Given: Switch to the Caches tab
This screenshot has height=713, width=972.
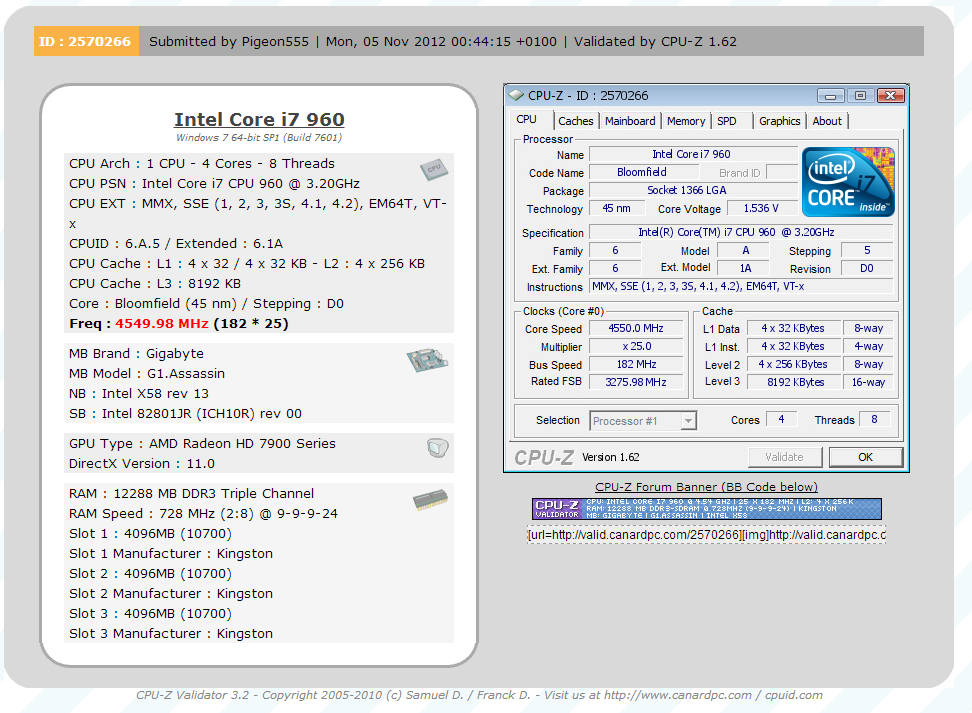Looking at the screenshot, I should pyautogui.click(x=575, y=121).
